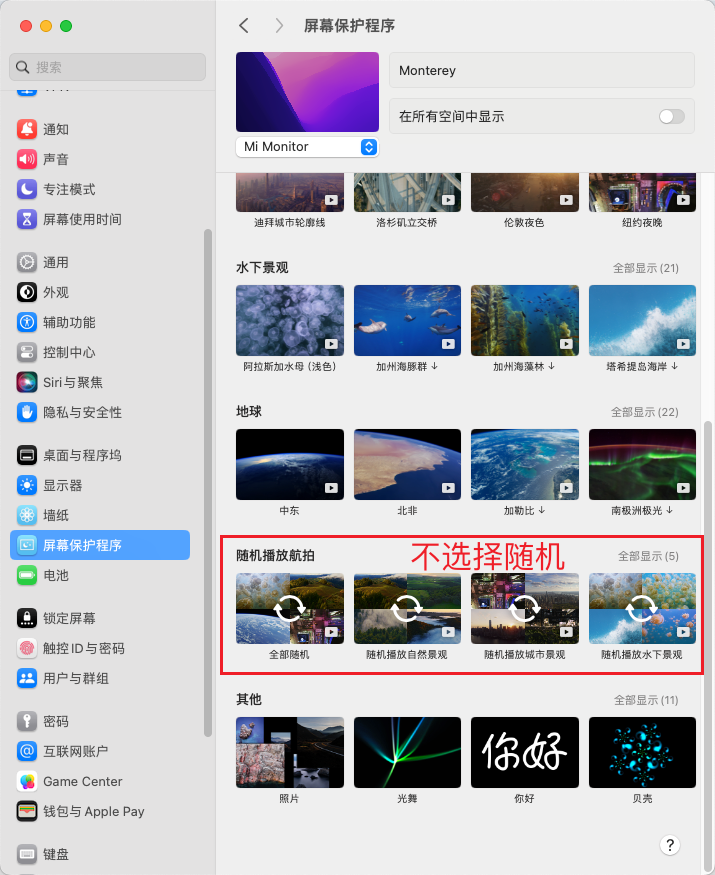
Task: Select the 光舞 screensaver thumbnail
Action: (407, 752)
